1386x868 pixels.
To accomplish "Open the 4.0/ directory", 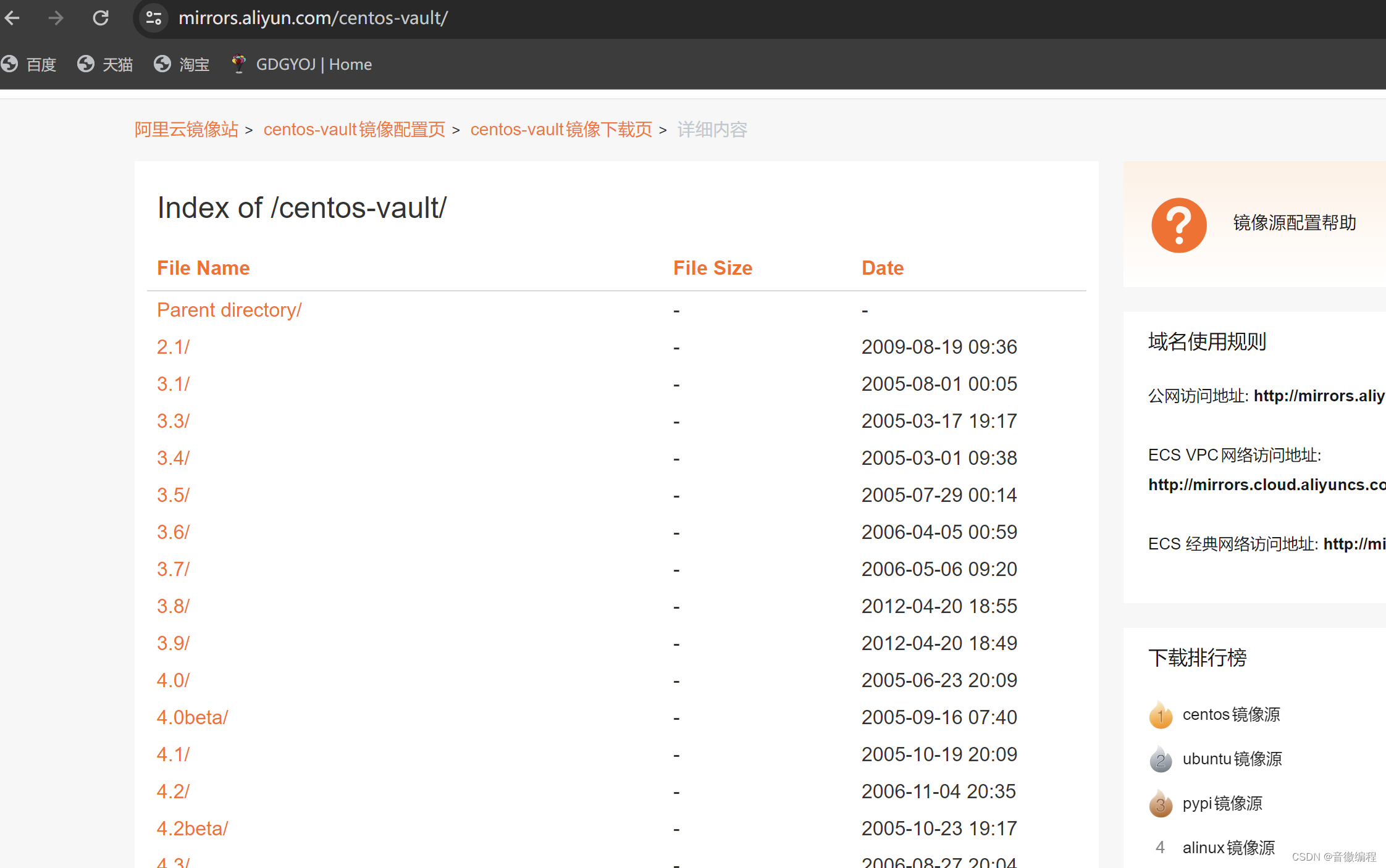I will pyautogui.click(x=173, y=680).
